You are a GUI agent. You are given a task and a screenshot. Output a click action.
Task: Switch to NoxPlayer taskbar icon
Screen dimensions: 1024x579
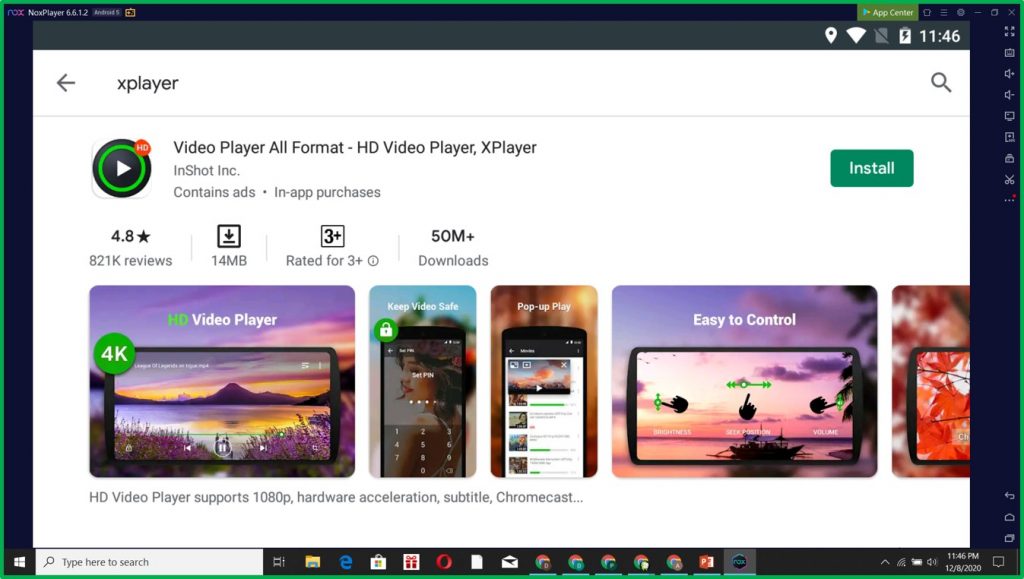tap(739, 562)
